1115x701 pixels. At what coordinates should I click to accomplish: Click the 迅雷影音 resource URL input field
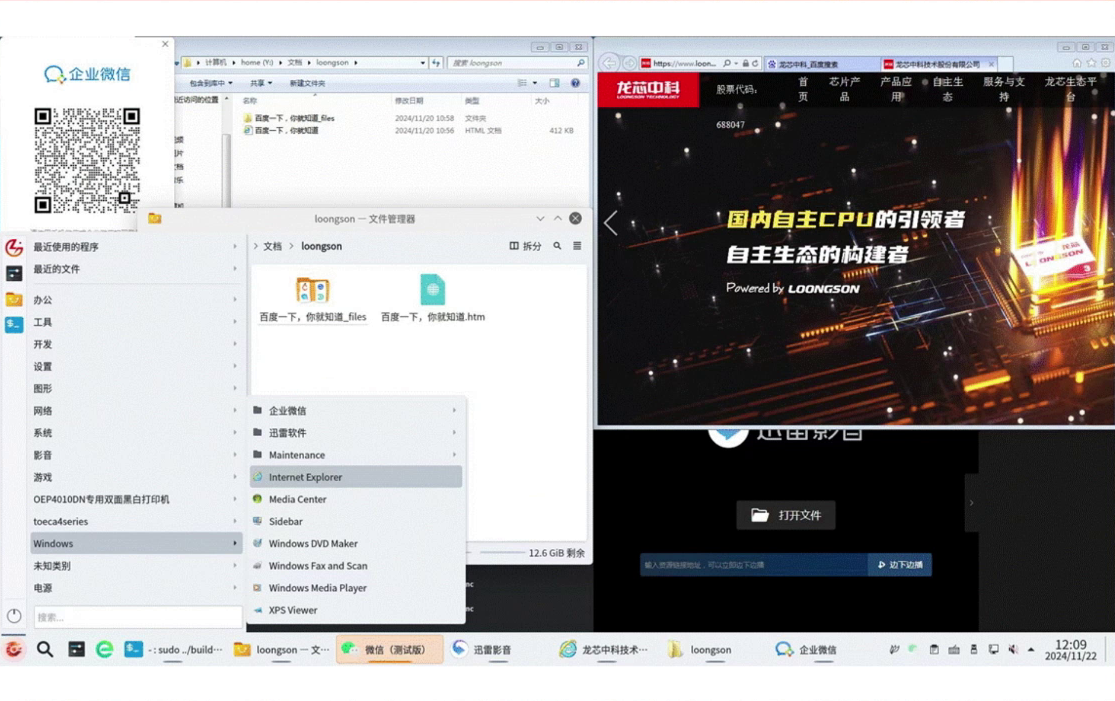tap(754, 564)
